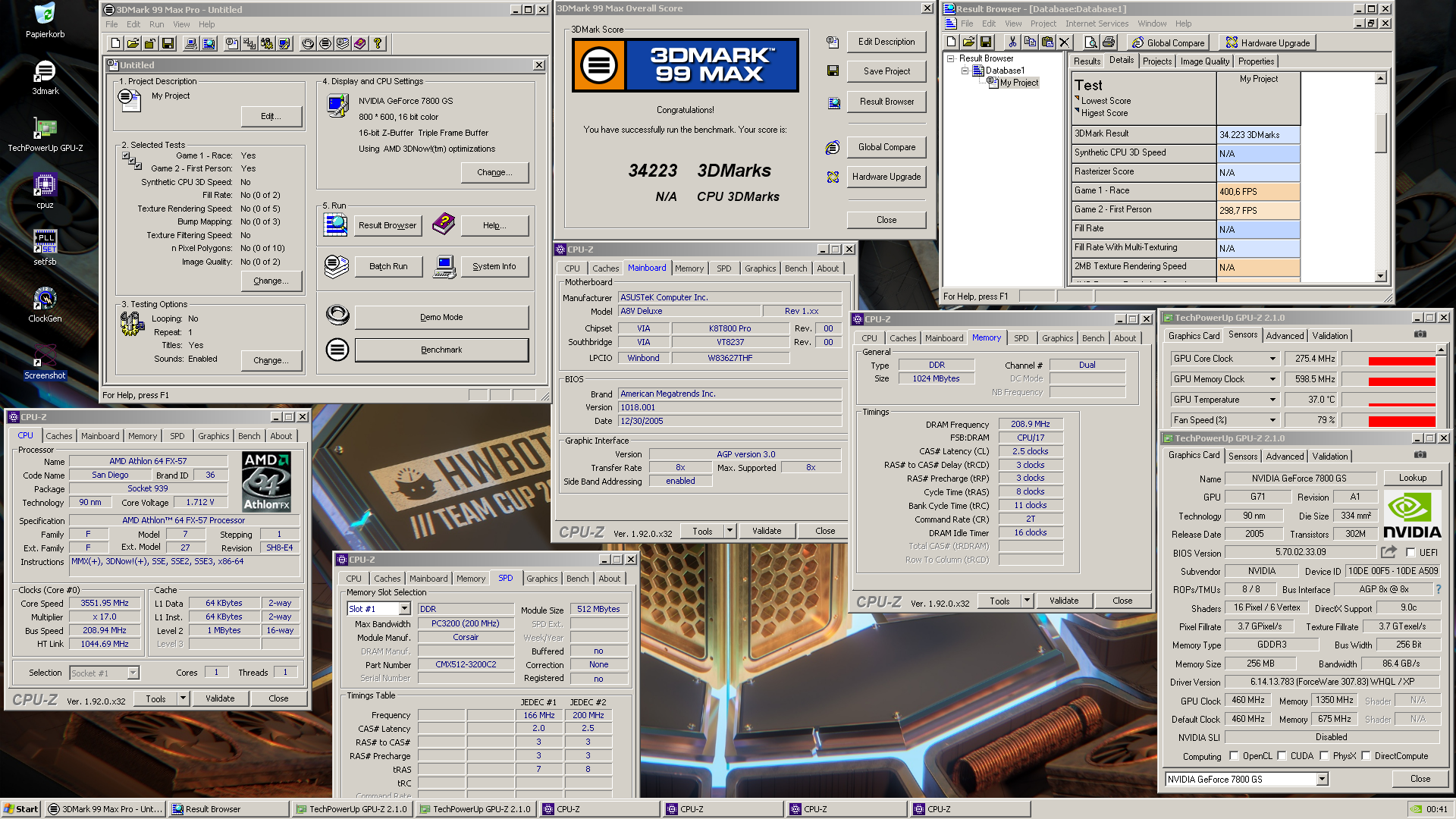1456x819 pixels.
Task: Click Delete X icon in Result Browser toolbar
Action: [x=1065, y=42]
